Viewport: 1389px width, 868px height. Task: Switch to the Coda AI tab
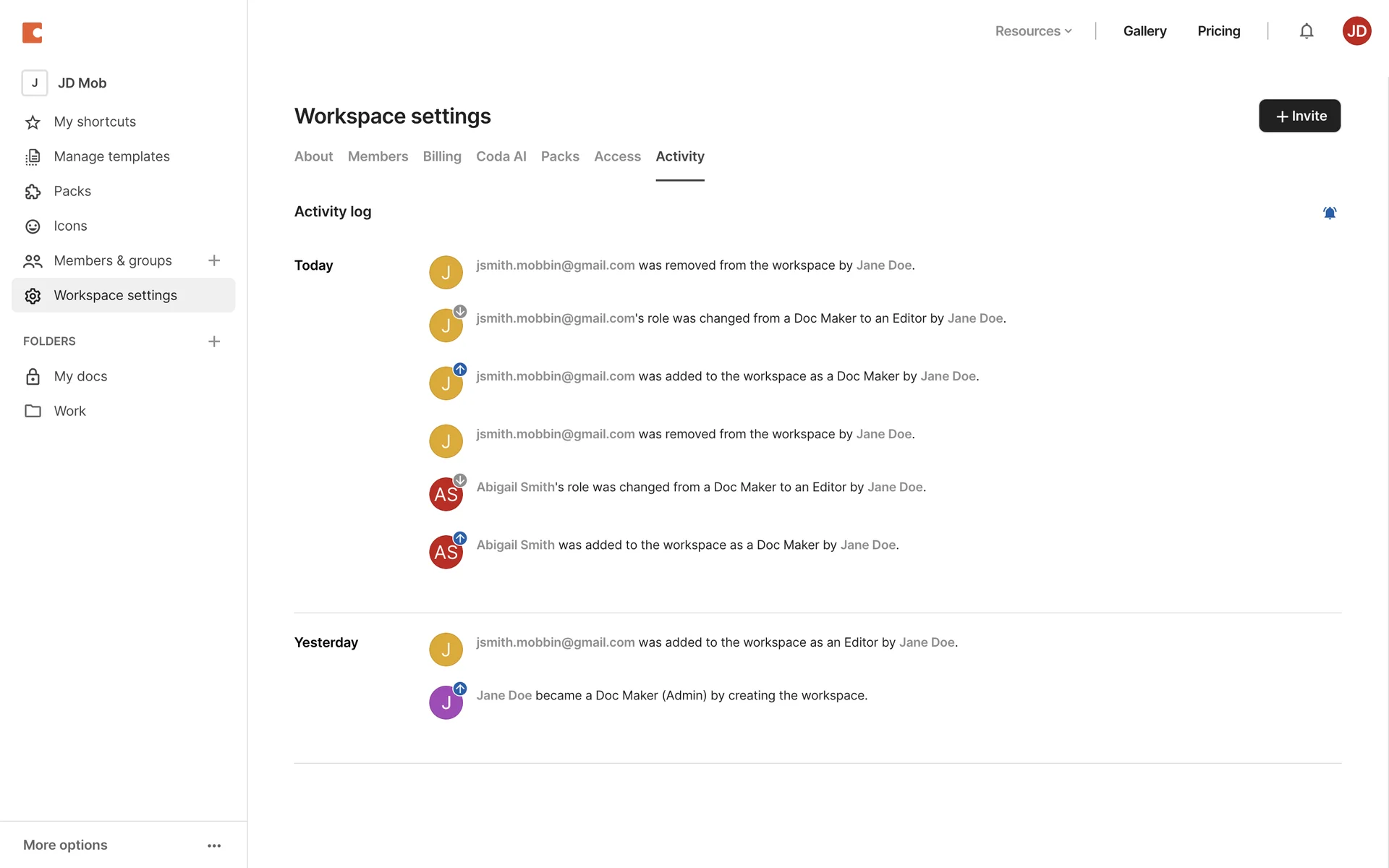(x=501, y=156)
